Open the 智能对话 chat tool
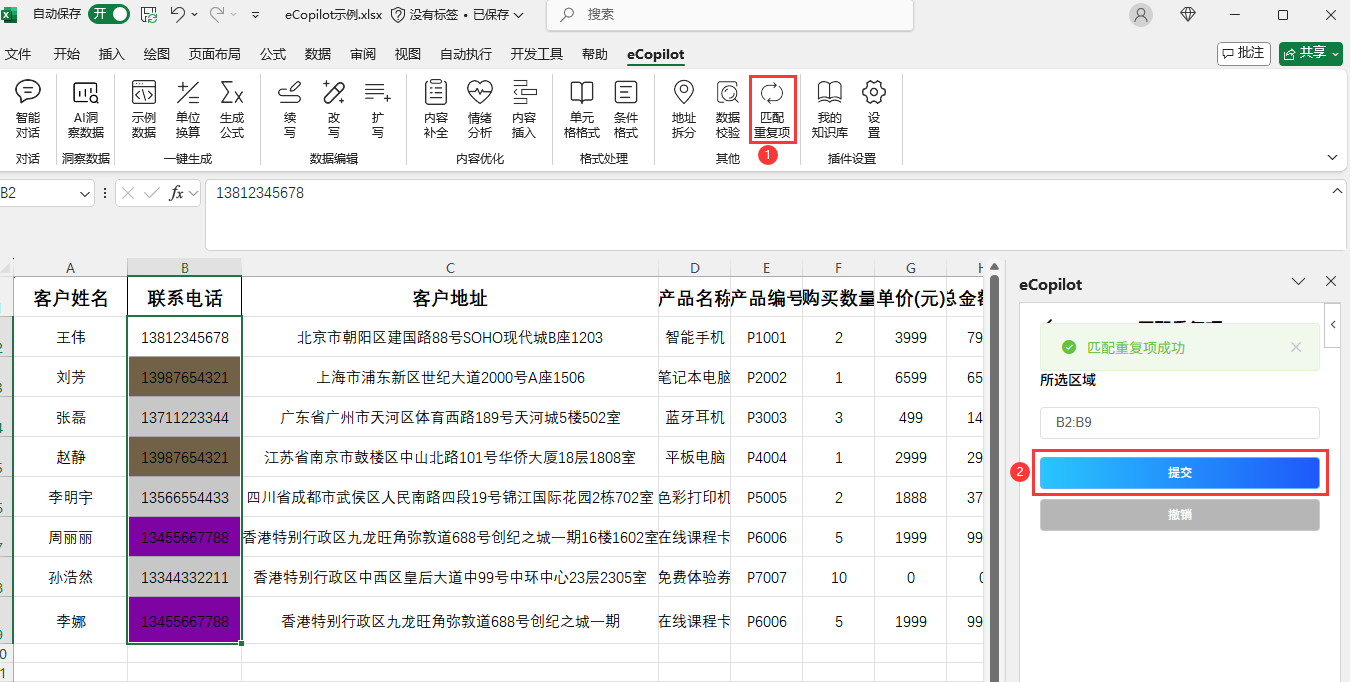Image resolution: width=1352 pixels, height=682 pixels. [x=28, y=108]
